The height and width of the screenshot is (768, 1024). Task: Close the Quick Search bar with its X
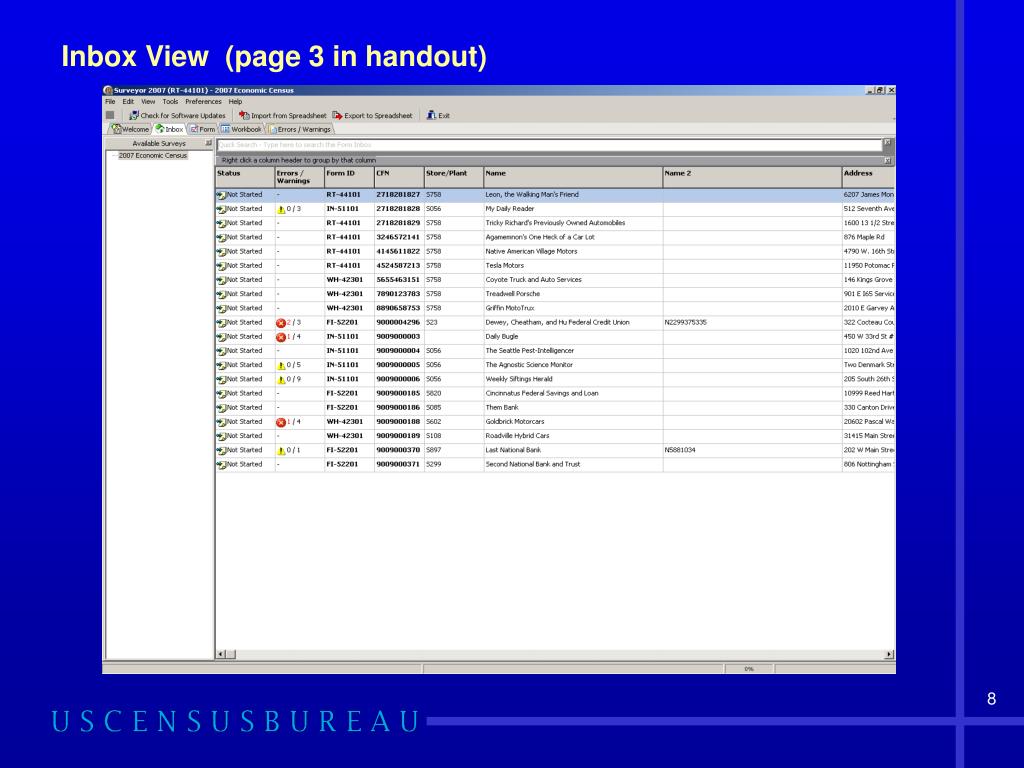[x=888, y=142]
